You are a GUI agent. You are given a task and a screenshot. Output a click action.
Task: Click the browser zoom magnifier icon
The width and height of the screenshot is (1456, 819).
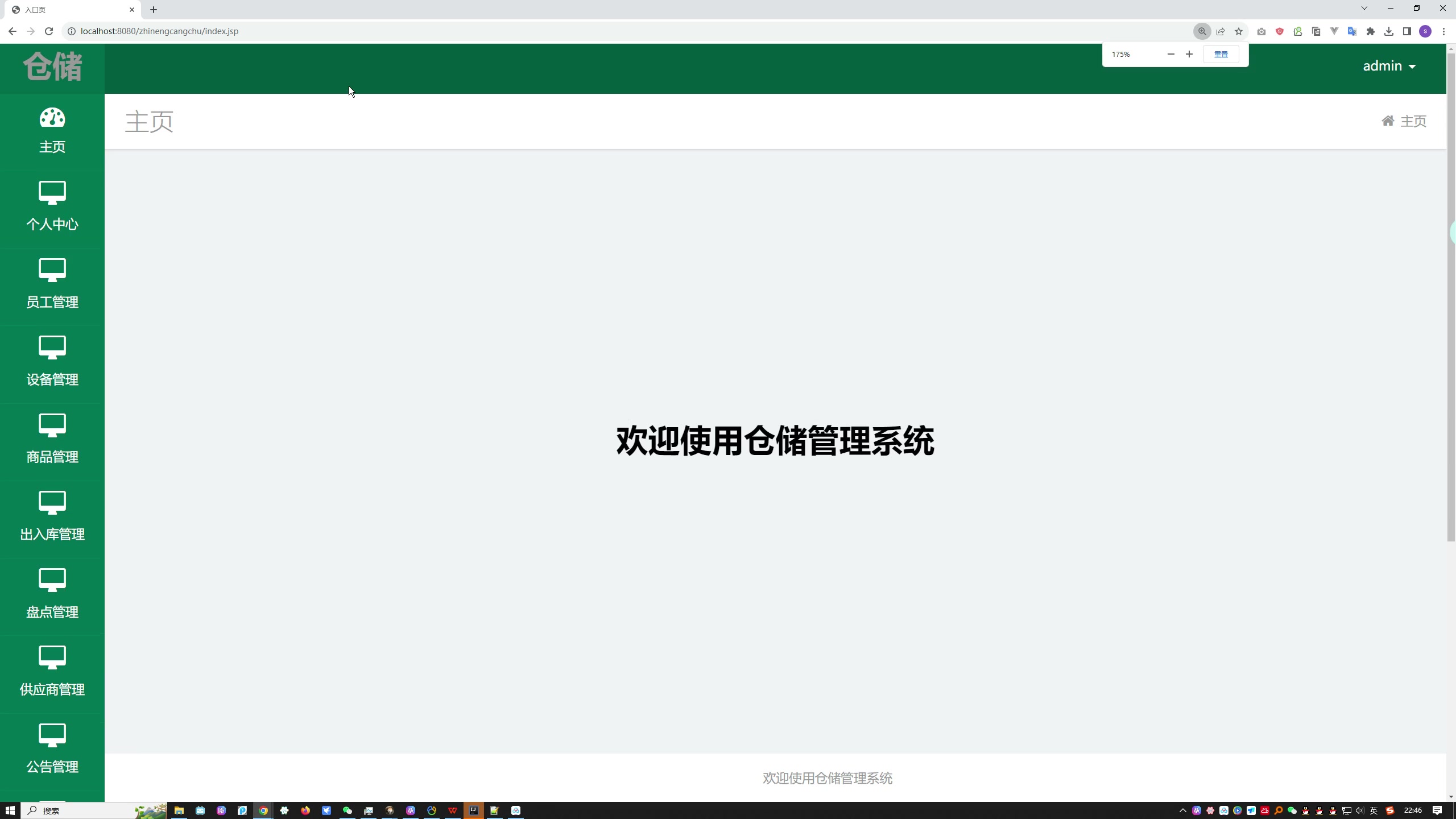coord(1202,31)
